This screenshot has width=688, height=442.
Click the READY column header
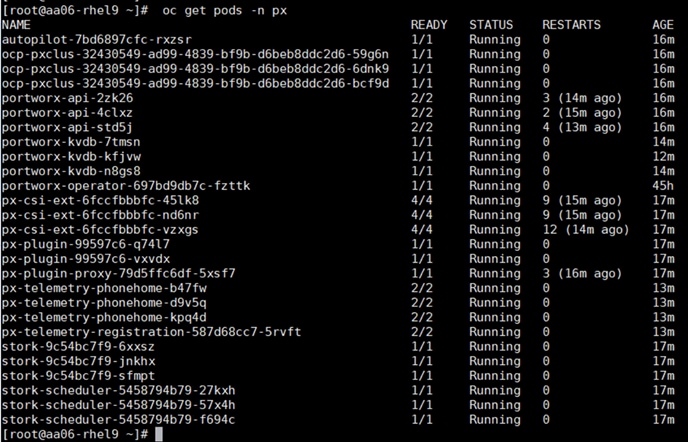429,24
